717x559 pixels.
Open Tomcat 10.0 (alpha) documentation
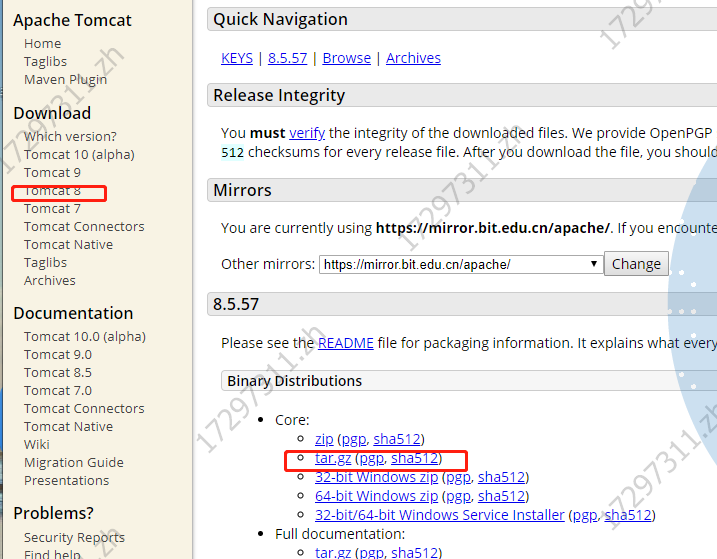pos(85,337)
